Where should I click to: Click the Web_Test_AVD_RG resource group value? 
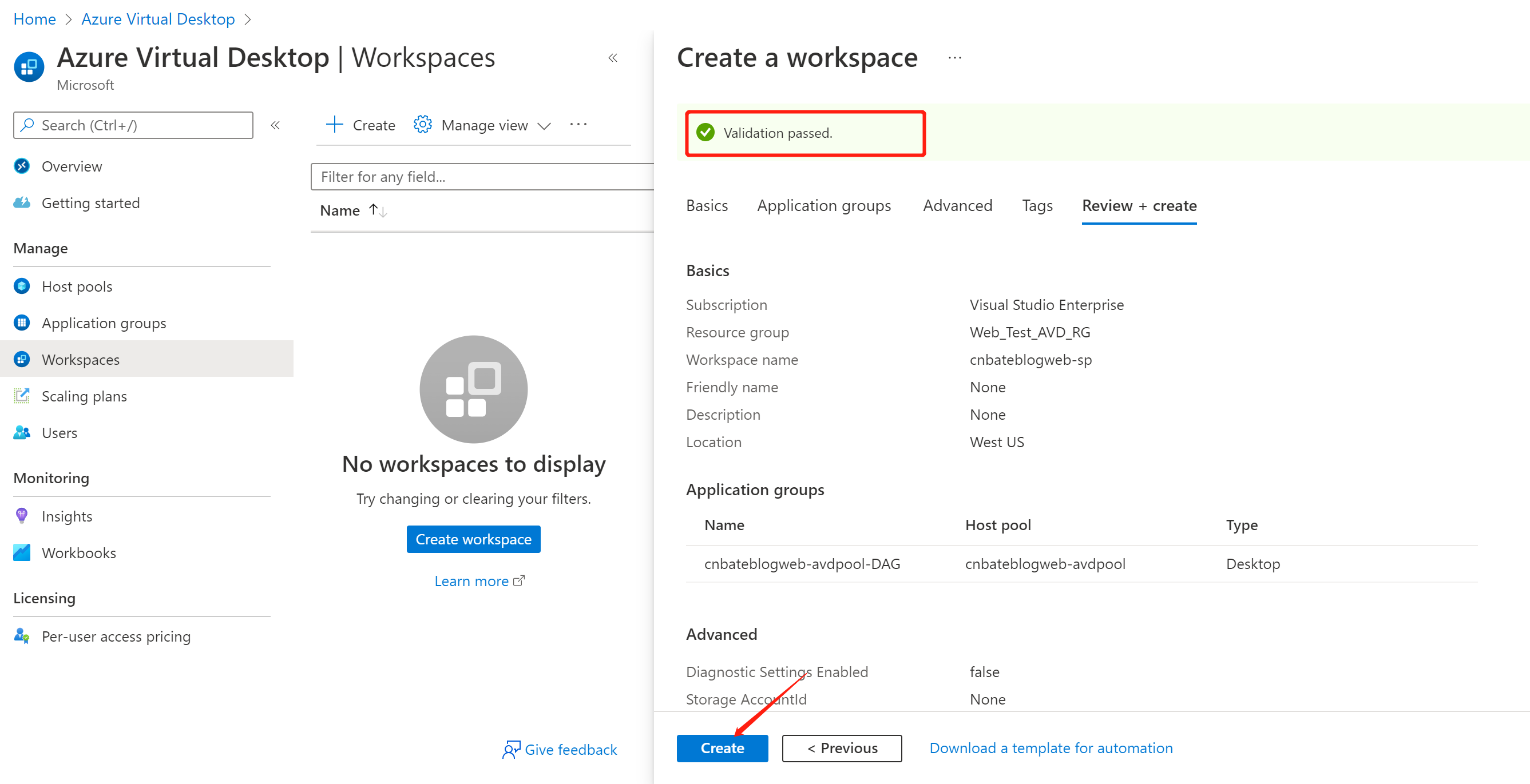(1030, 332)
